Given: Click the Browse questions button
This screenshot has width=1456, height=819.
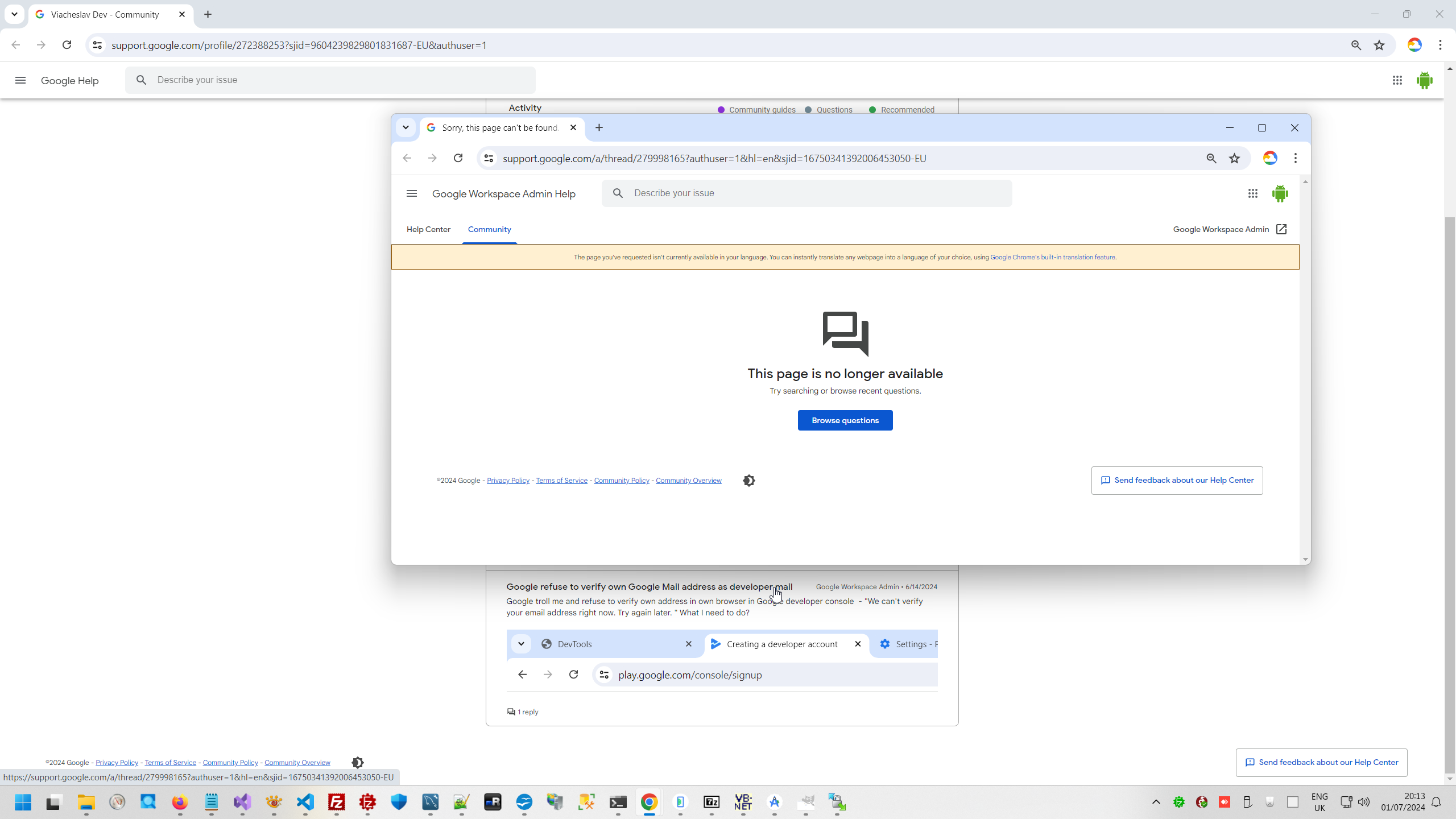Looking at the screenshot, I should 845,420.
